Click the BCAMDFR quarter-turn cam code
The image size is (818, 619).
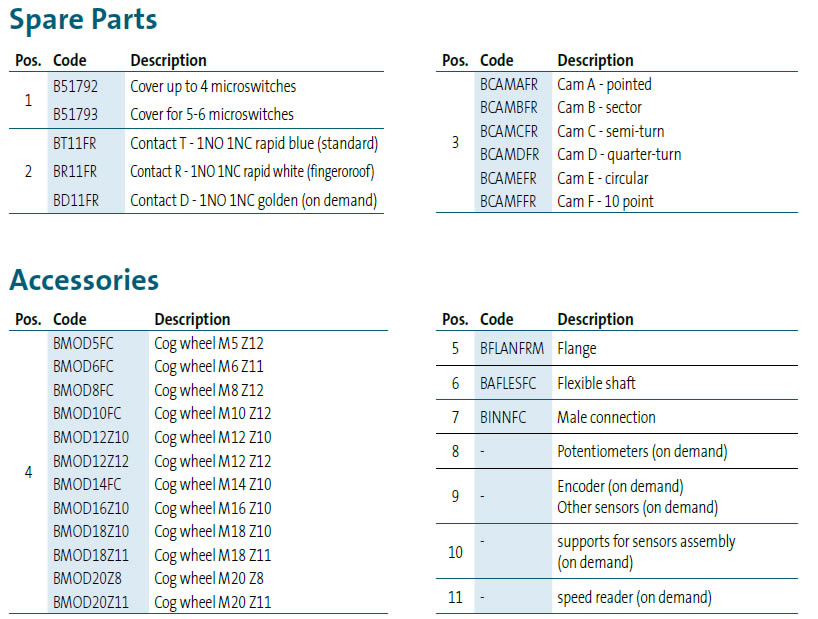[x=509, y=154]
